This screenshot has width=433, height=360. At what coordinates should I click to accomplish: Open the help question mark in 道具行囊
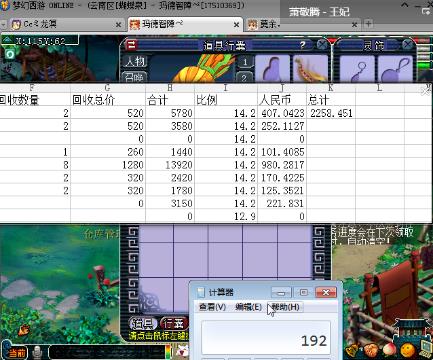(x=302, y=45)
